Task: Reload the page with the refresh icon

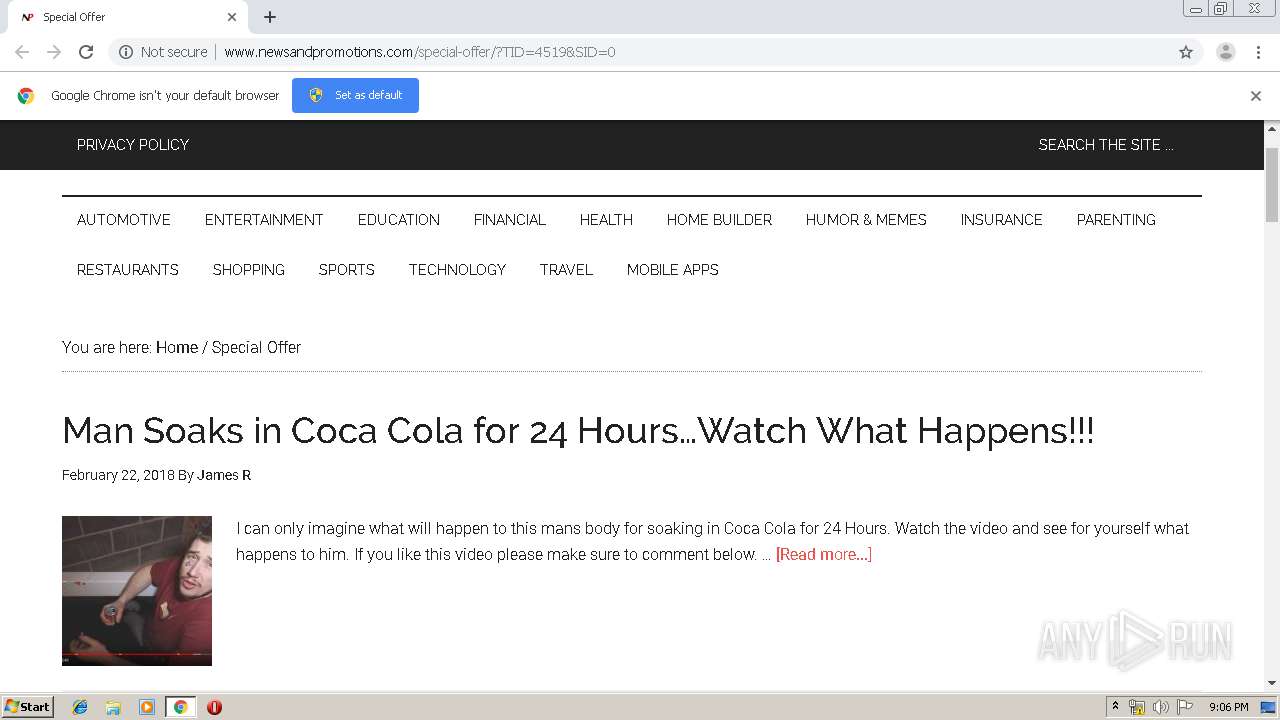Action: click(86, 52)
